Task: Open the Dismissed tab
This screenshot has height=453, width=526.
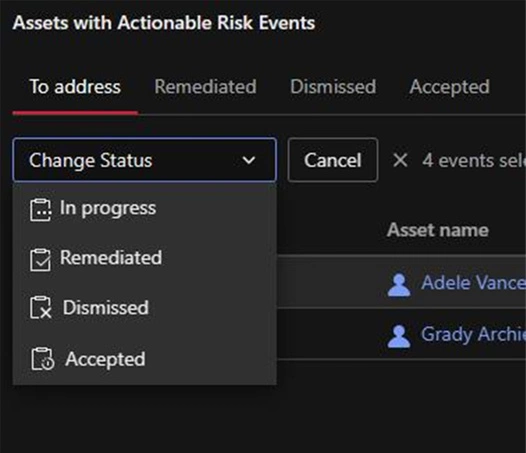Action: click(333, 87)
